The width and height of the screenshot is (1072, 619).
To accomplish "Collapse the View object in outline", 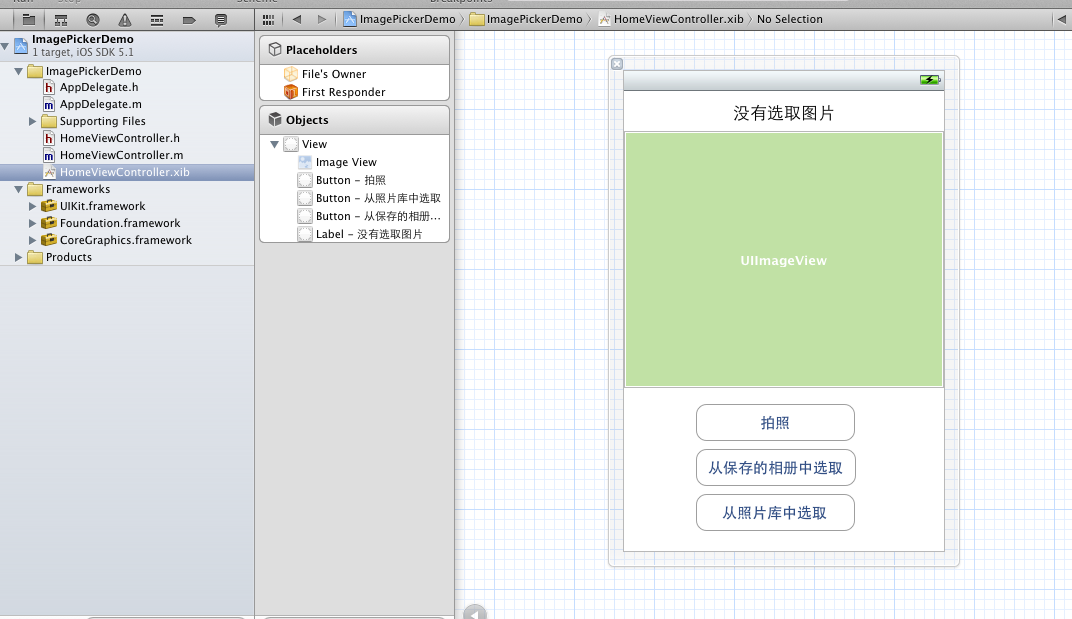I will [274, 144].
